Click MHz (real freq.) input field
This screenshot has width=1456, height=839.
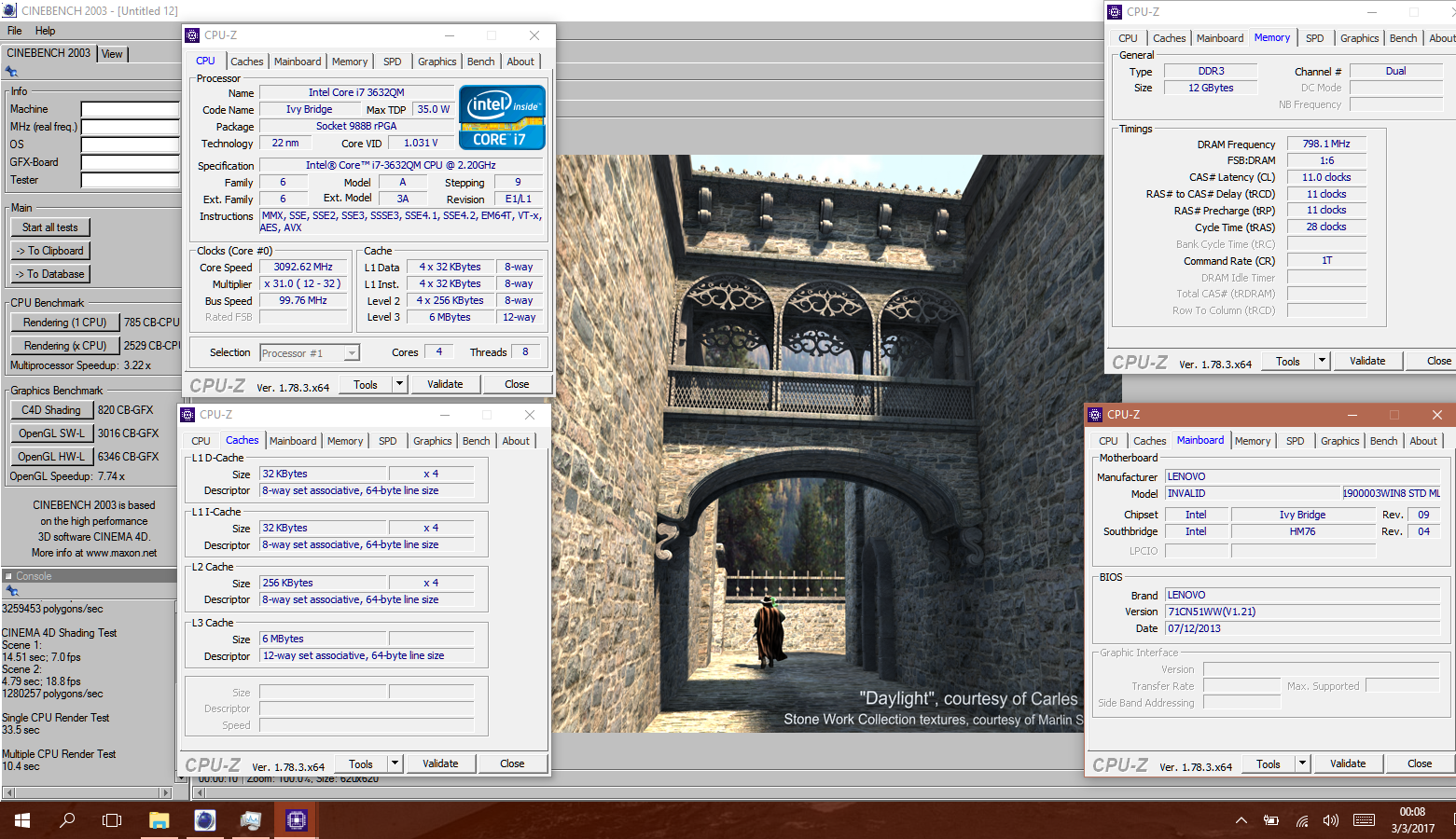pyautogui.click(x=130, y=127)
